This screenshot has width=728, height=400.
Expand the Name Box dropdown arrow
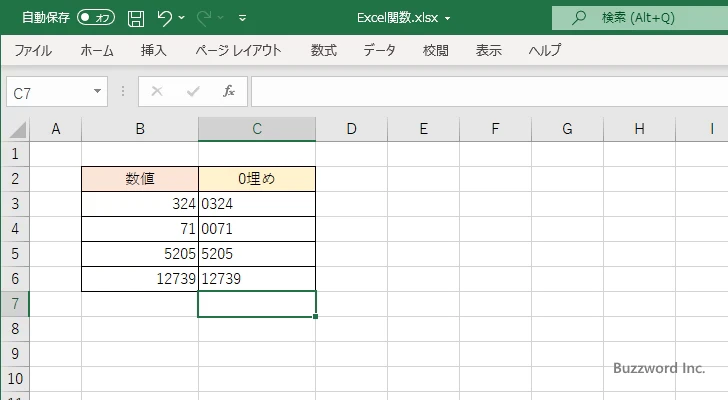coord(98,91)
